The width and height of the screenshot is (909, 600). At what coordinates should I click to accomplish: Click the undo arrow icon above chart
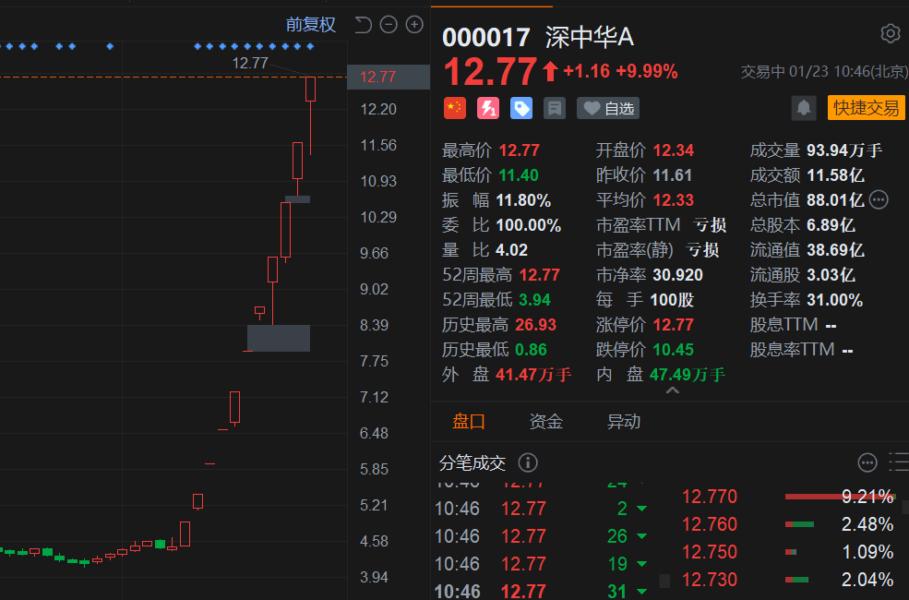(x=363, y=25)
